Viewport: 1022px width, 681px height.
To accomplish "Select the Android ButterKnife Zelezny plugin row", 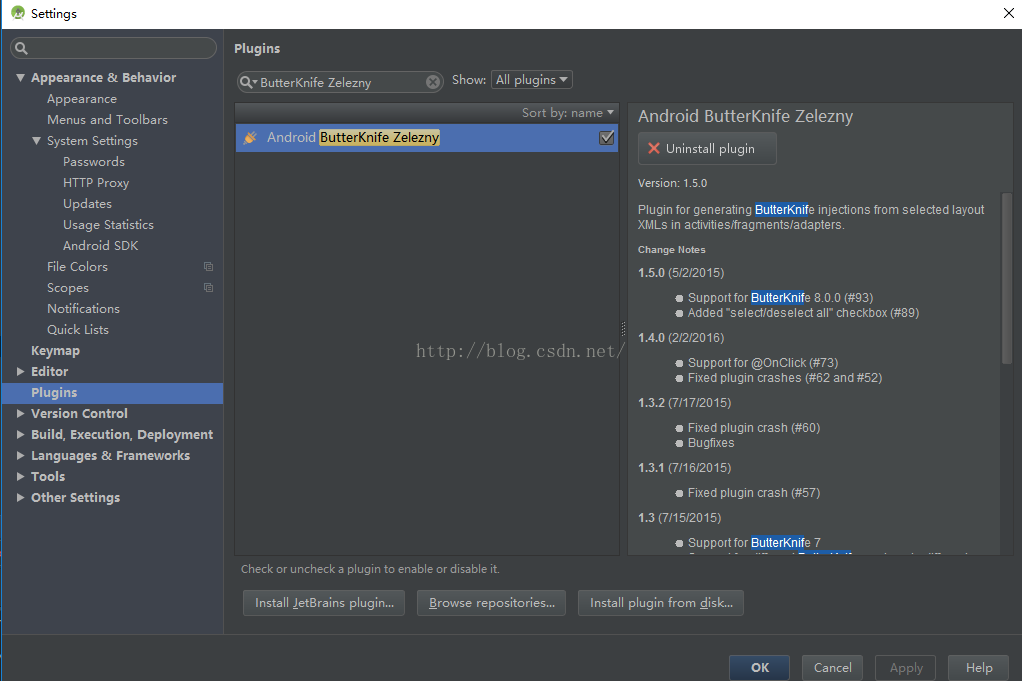I will [x=427, y=138].
